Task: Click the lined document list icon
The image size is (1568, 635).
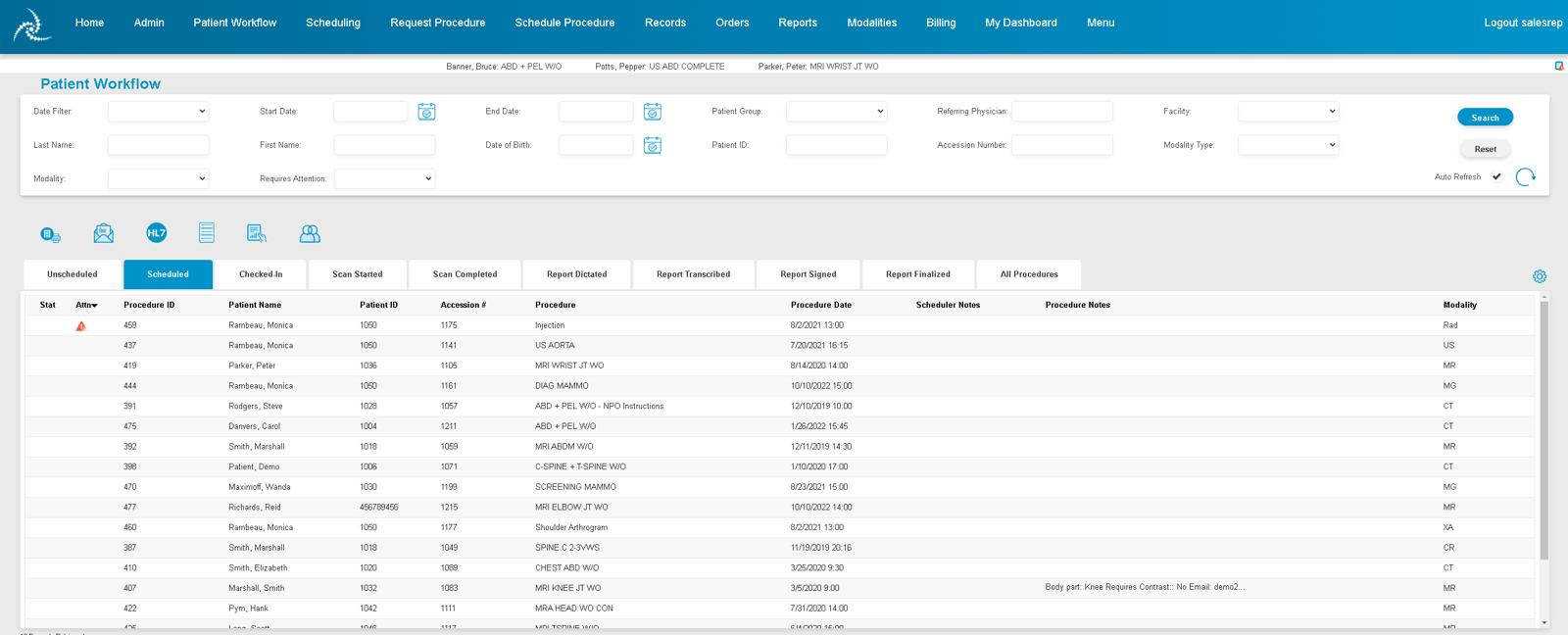Action: (x=207, y=233)
